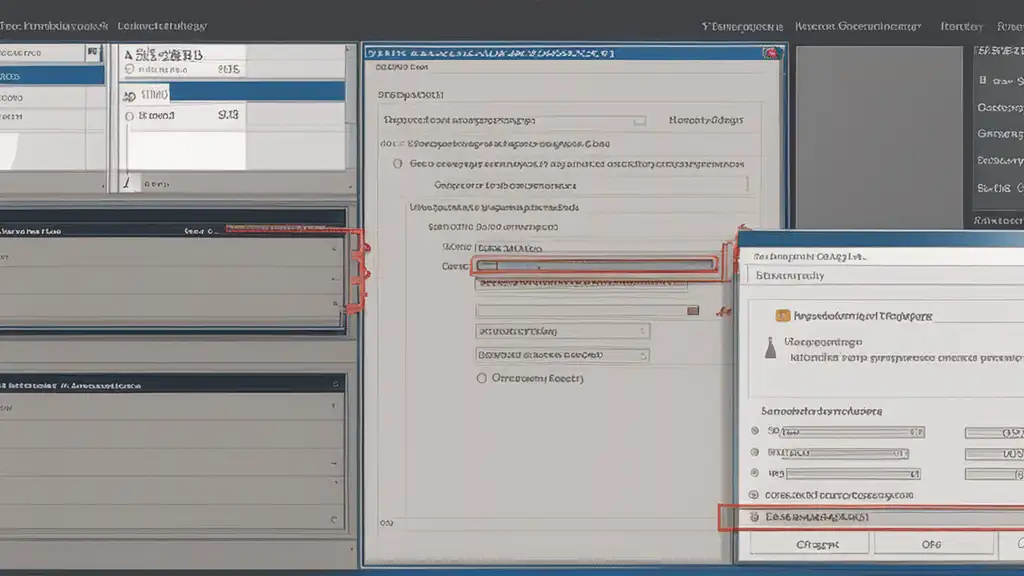Click the small icon at the top field's right end

click(639, 120)
